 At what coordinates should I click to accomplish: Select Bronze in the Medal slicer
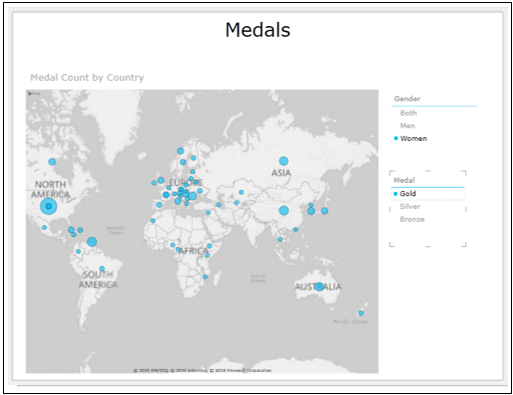click(x=412, y=219)
